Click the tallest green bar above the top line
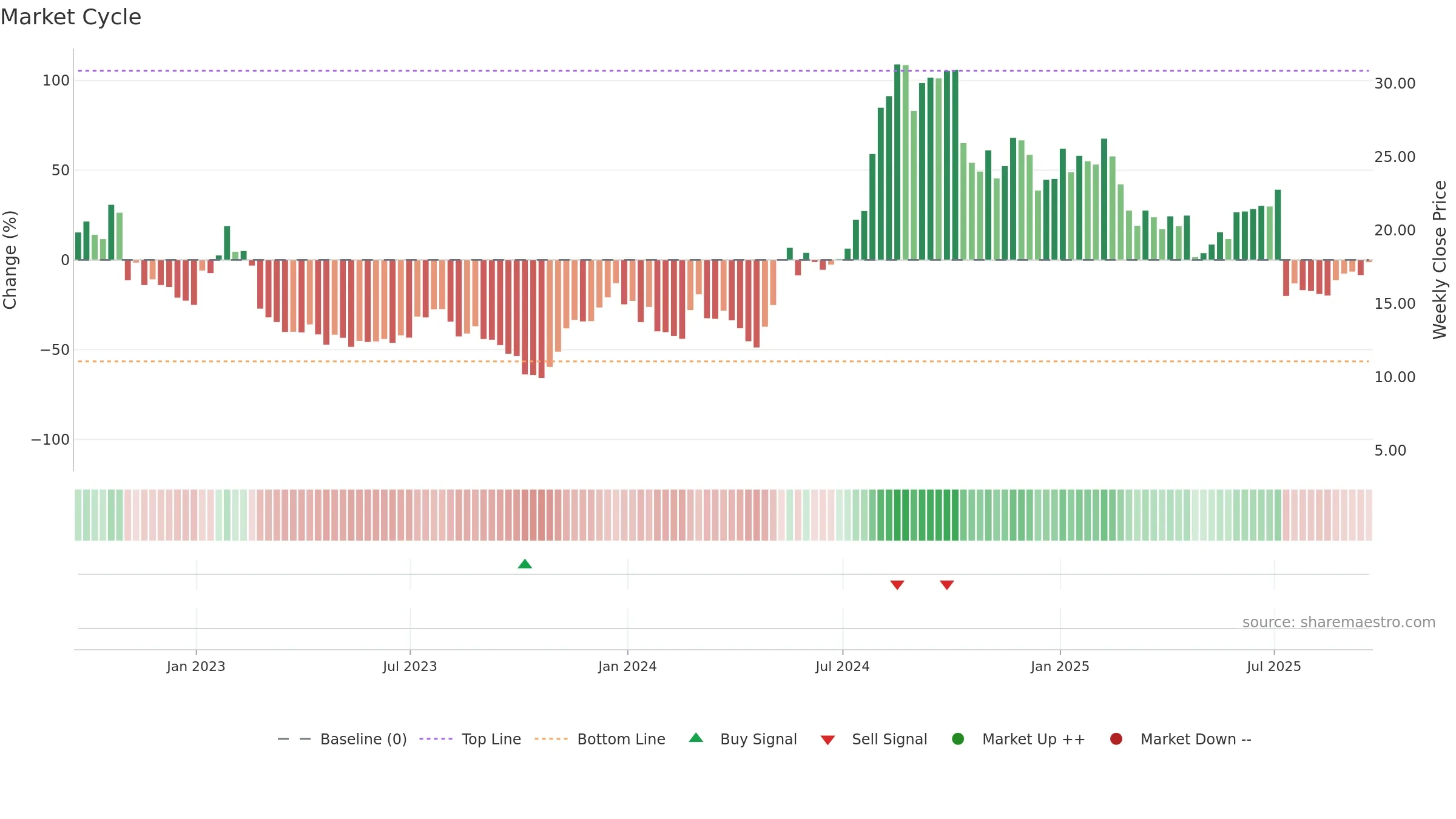This screenshot has width=1456, height=819. coord(897,162)
